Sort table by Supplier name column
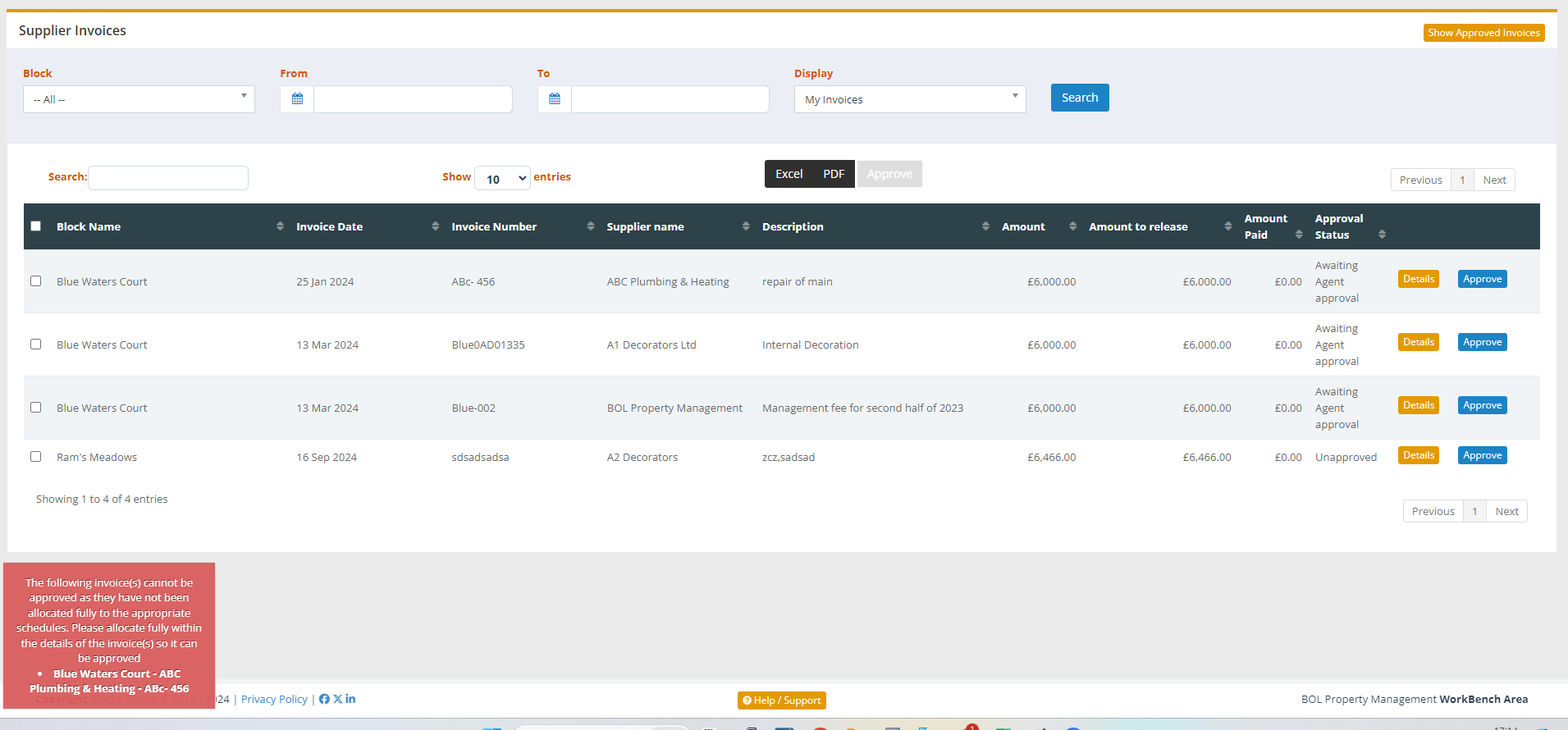 tap(645, 227)
